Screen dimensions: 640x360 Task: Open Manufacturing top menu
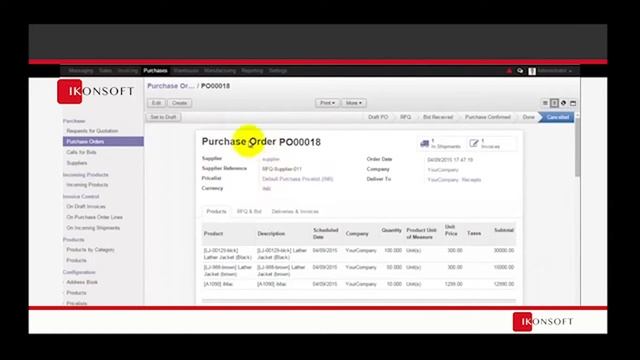(x=220, y=71)
